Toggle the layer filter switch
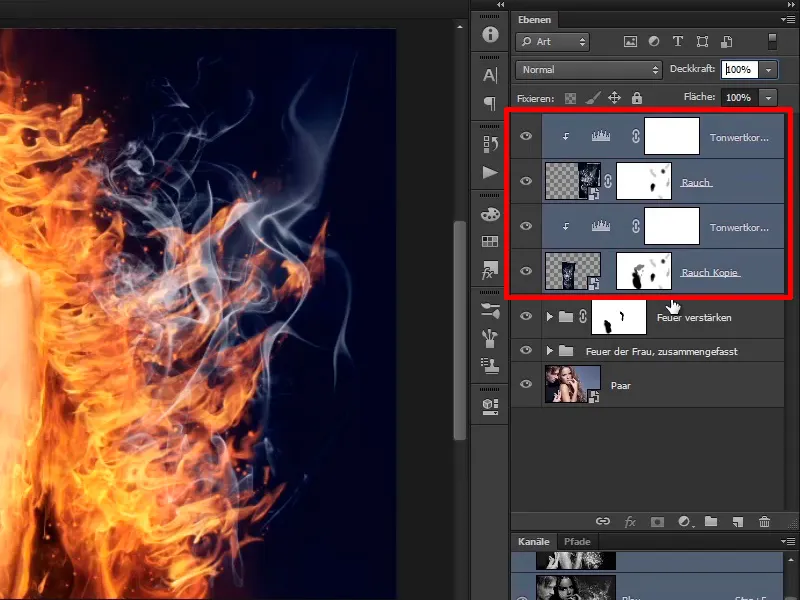Image resolution: width=800 pixels, height=600 pixels. [772, 42]
